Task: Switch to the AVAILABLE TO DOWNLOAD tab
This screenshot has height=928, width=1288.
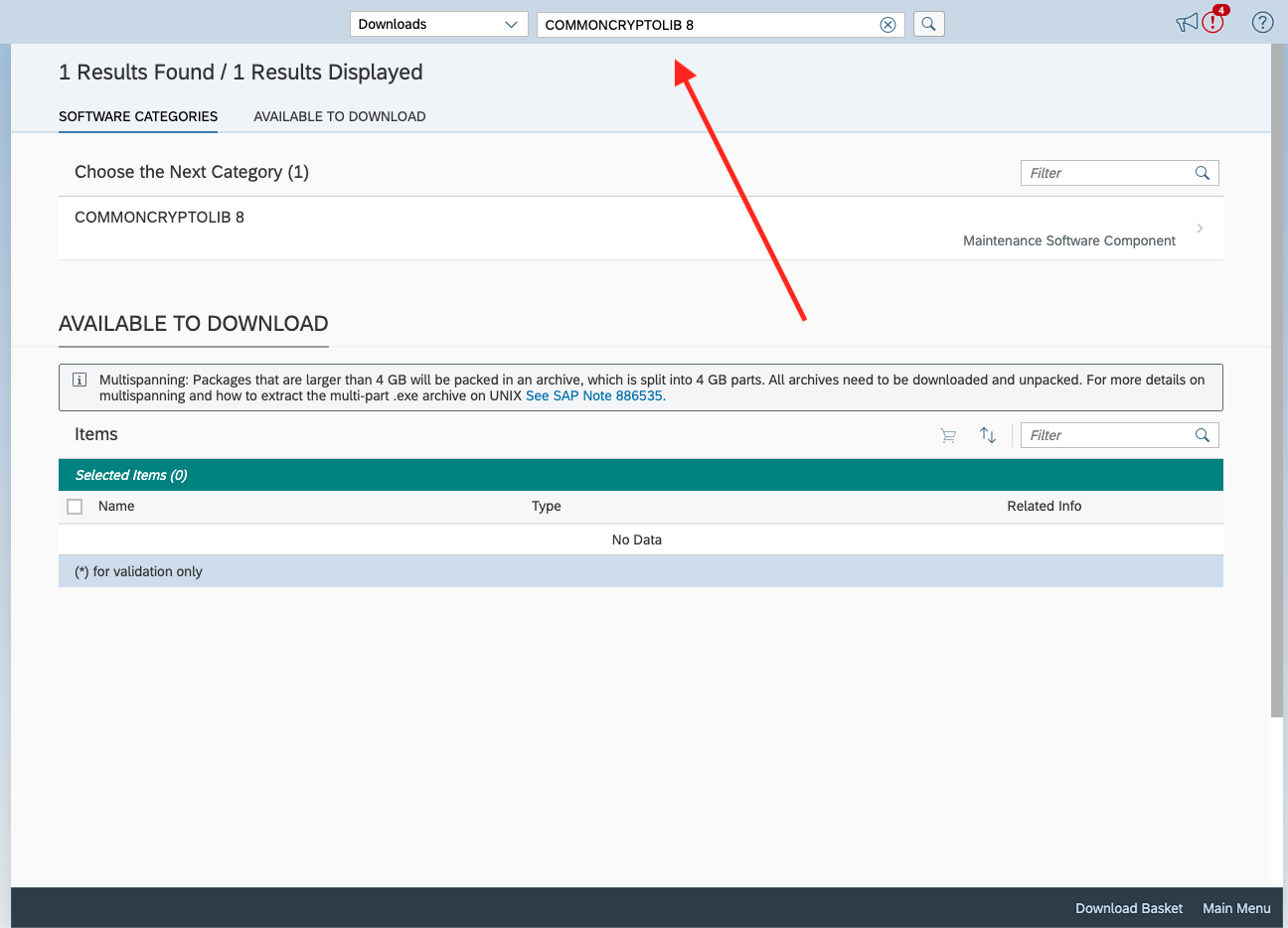Action: point(339,116)
